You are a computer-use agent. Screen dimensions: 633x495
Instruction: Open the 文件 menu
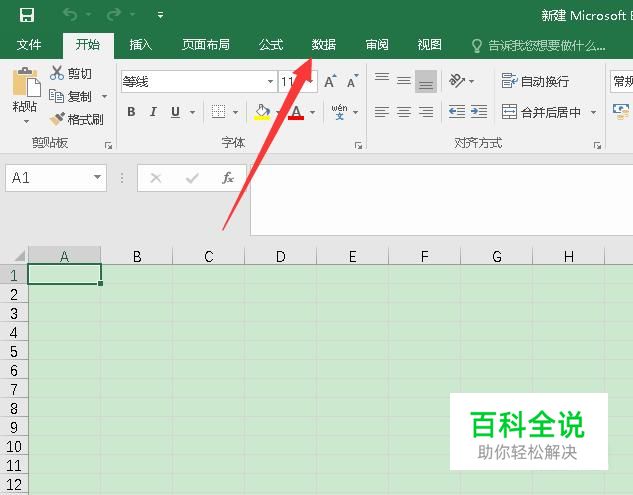[29, 44]
